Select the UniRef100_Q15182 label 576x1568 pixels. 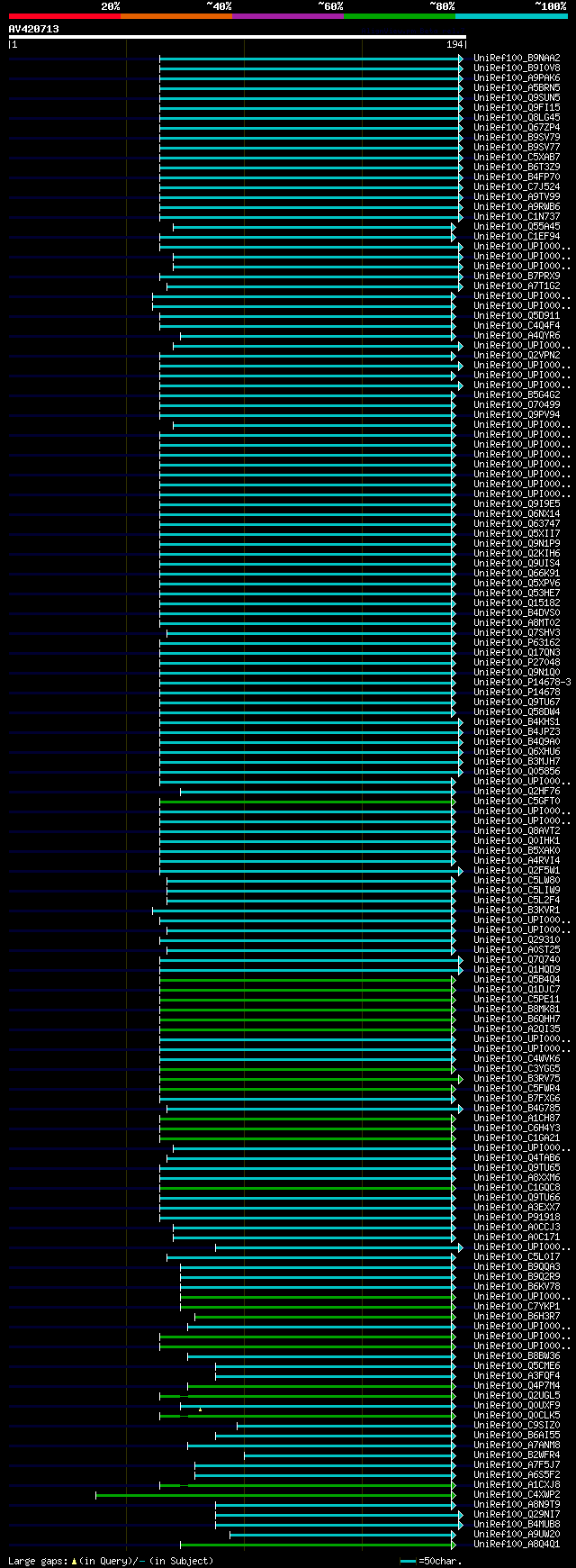pyautogui.click(x=517, y=603)
